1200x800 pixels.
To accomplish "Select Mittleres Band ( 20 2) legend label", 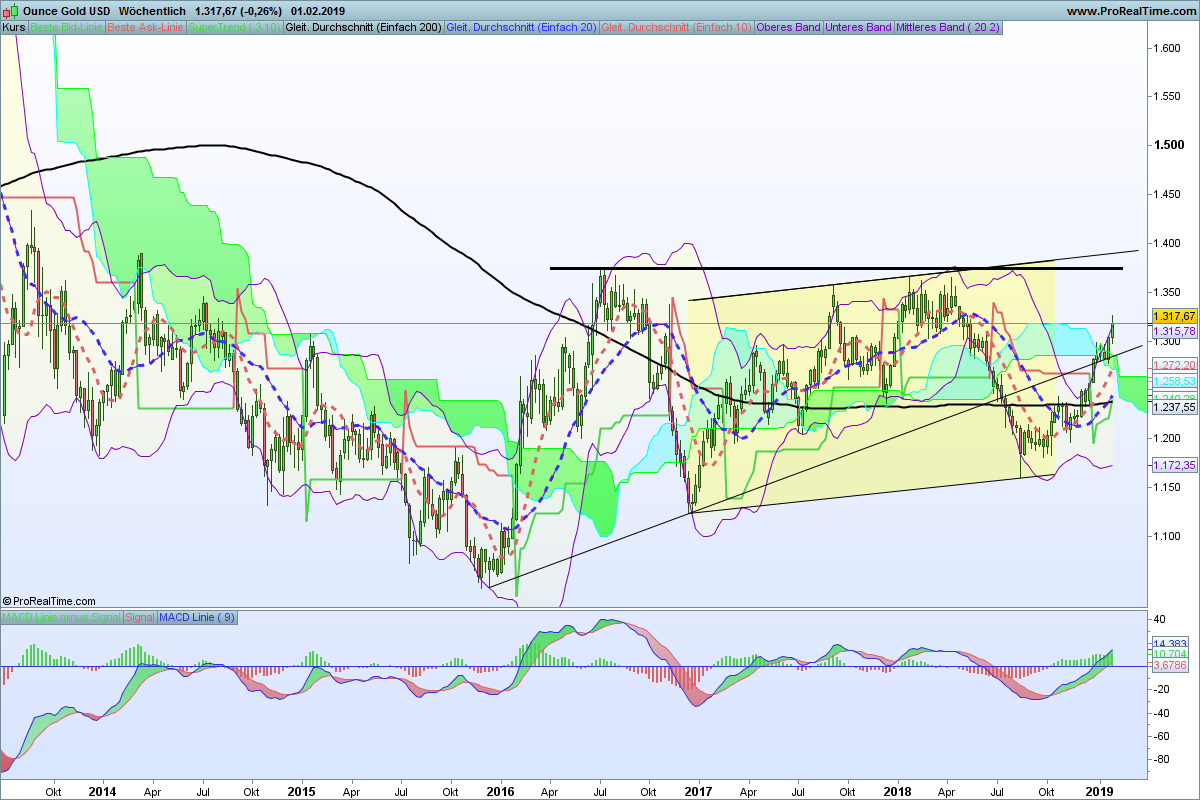I will [947, 27].
